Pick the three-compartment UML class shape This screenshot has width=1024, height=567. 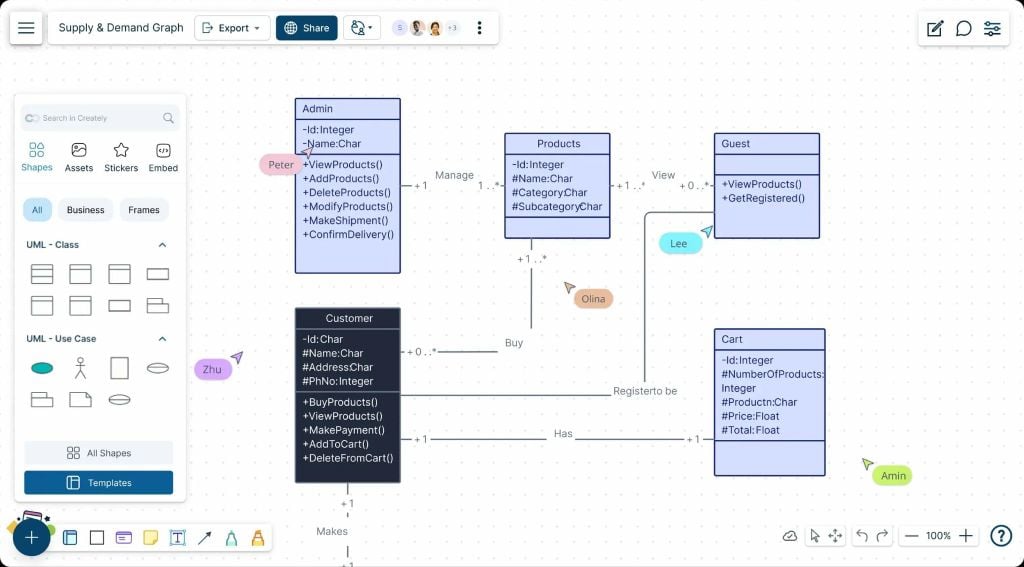coord(42,274)
